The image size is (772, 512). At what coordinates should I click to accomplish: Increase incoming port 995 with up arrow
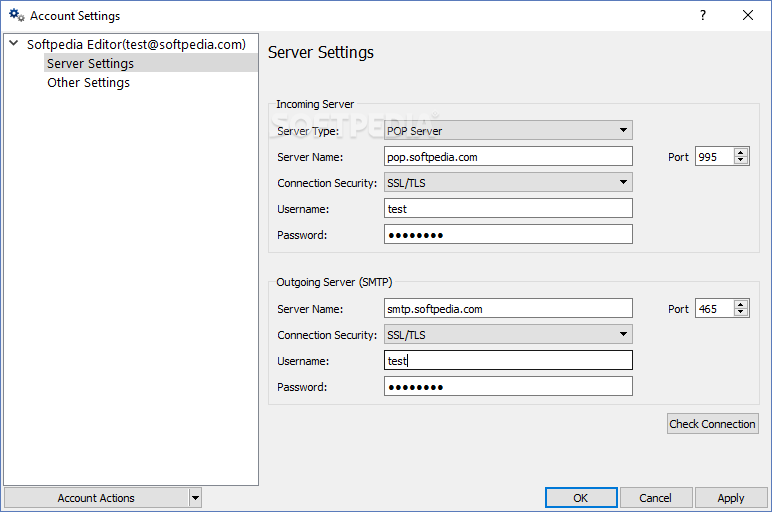tap(740, 152)
